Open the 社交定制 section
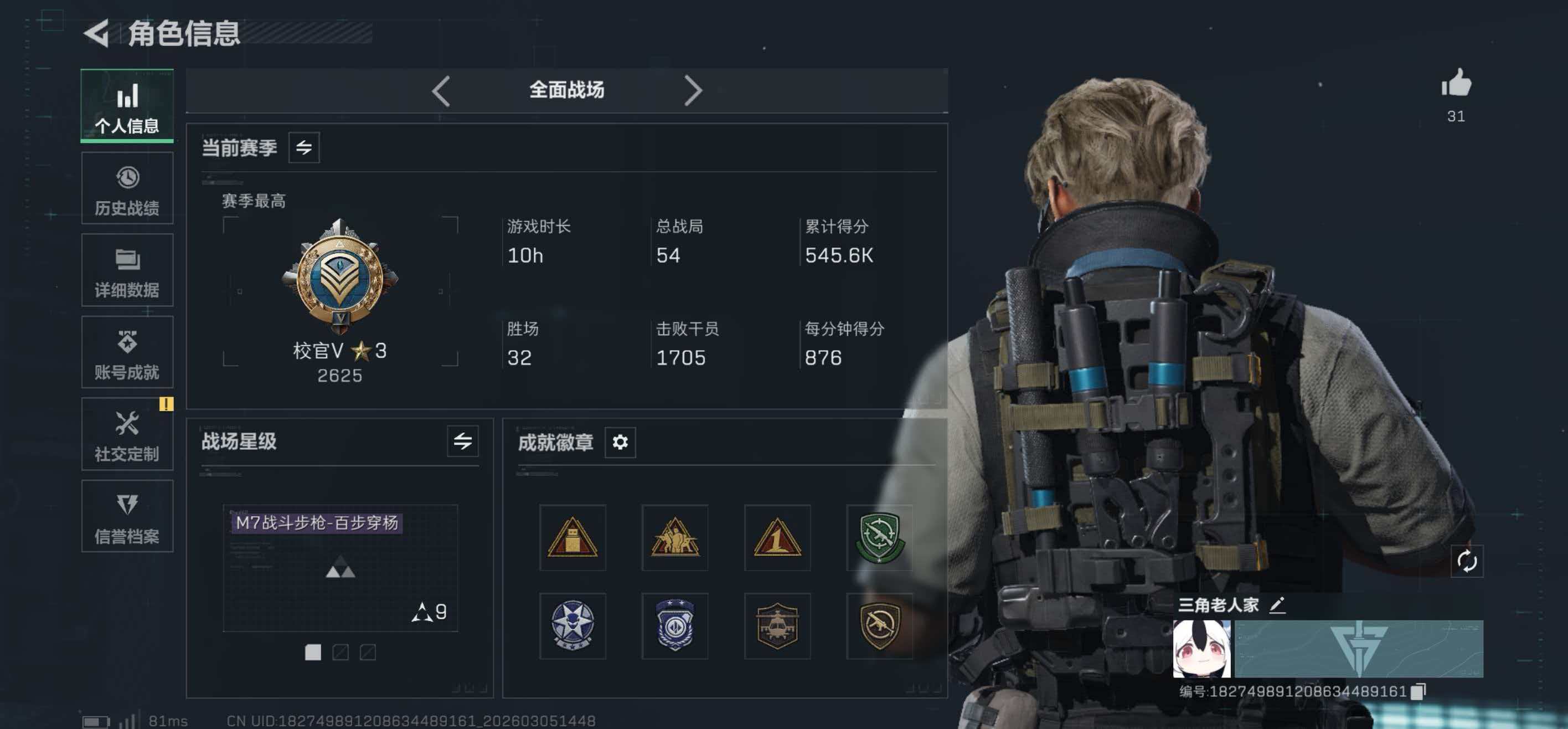Viewport: 1568px width, 729px height. 127,434
